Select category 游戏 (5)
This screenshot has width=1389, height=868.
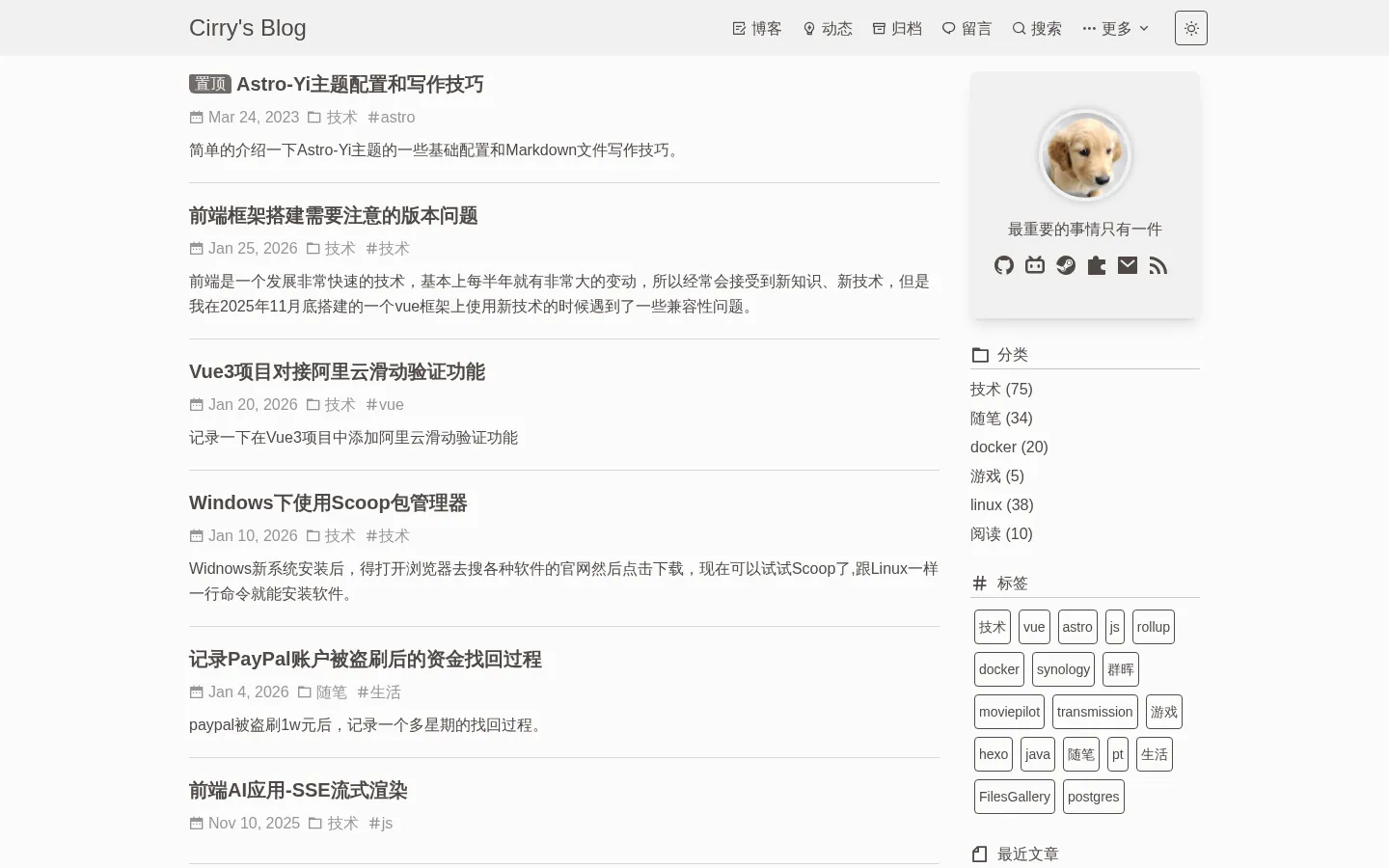click(997, 475)
